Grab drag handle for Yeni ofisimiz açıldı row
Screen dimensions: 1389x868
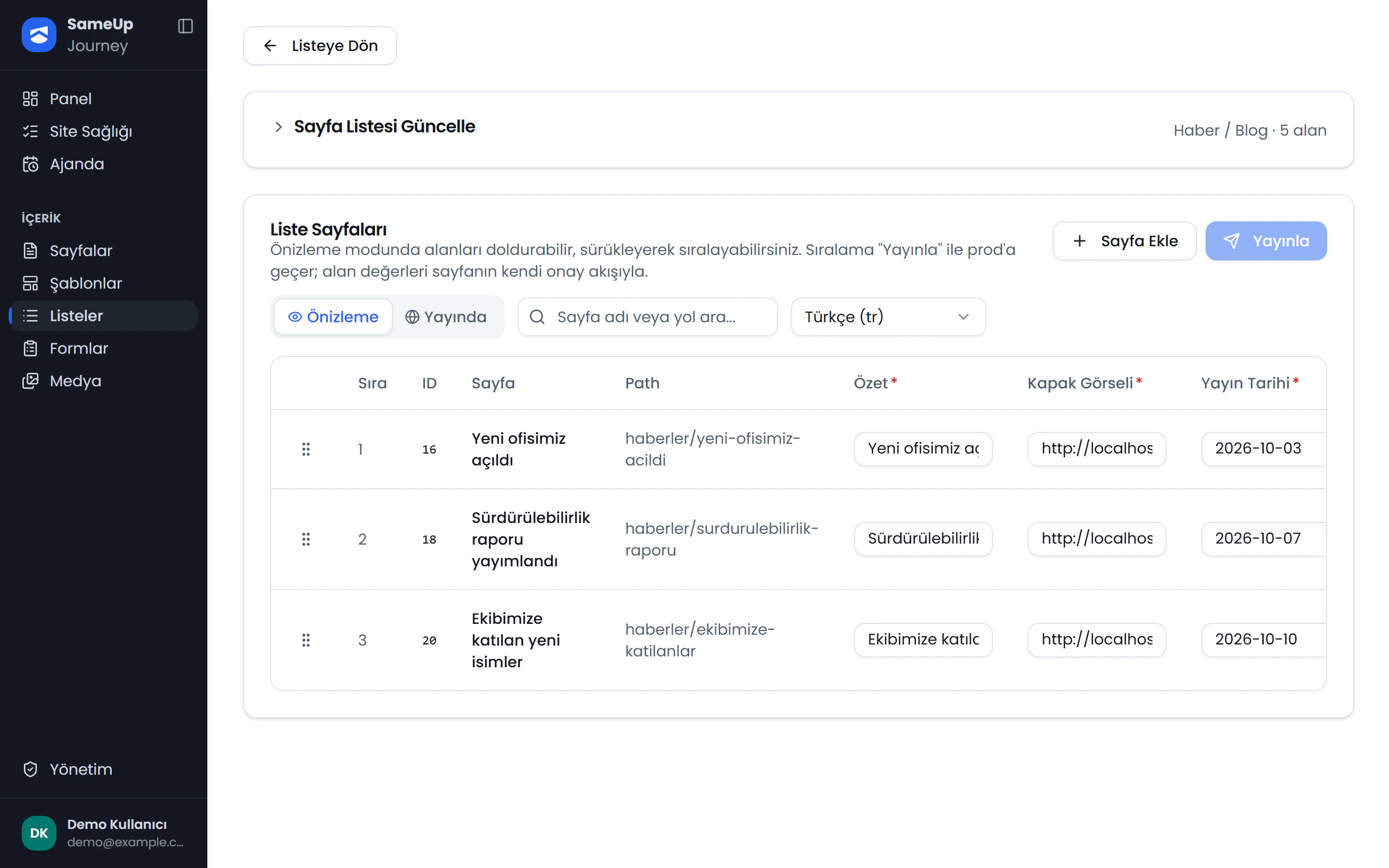[306, 449]
